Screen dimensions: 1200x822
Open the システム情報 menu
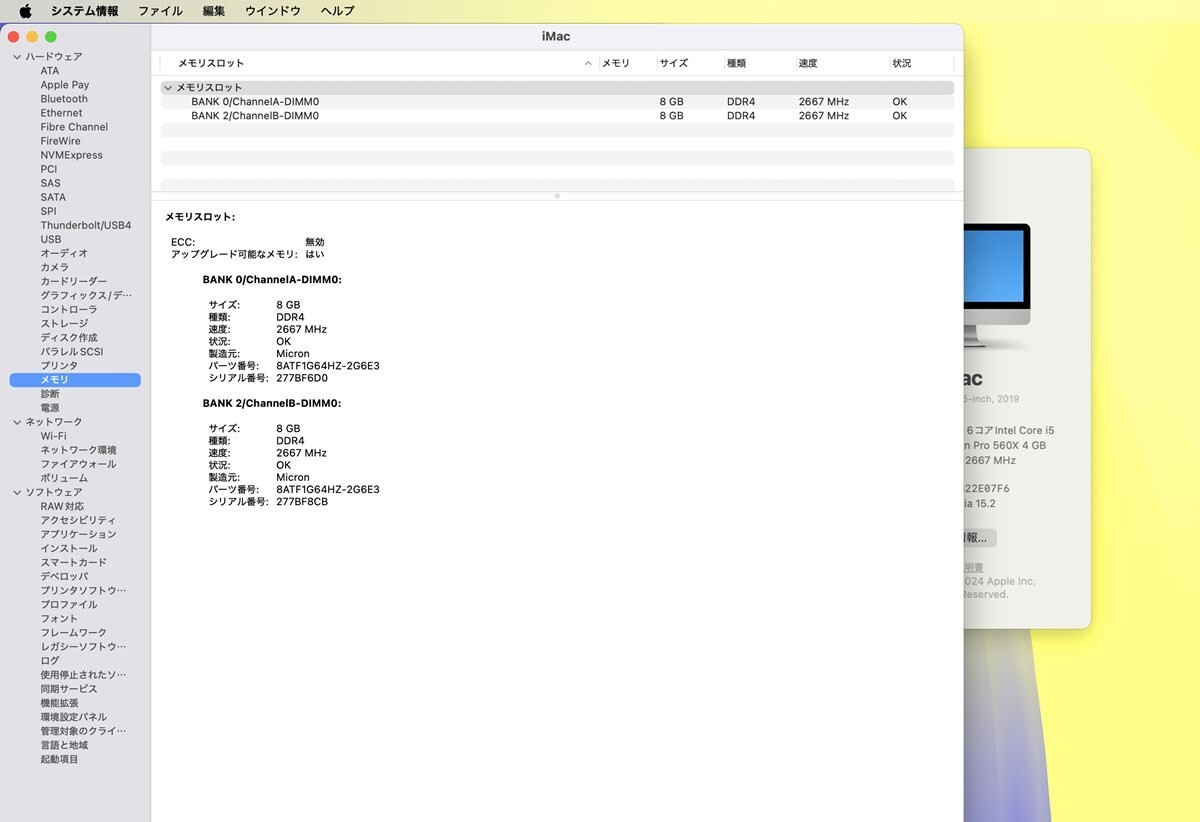click(x=84, y=11)
